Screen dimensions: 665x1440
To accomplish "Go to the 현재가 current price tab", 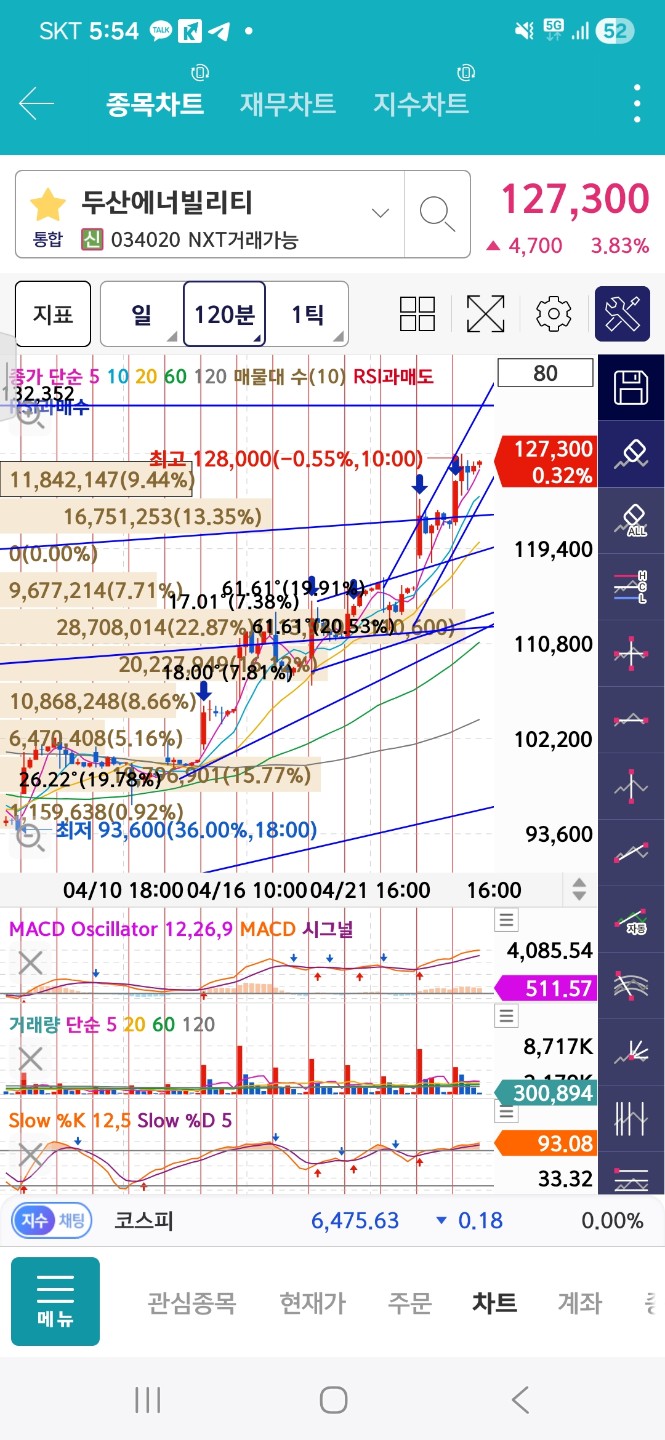I will 312,1303.
